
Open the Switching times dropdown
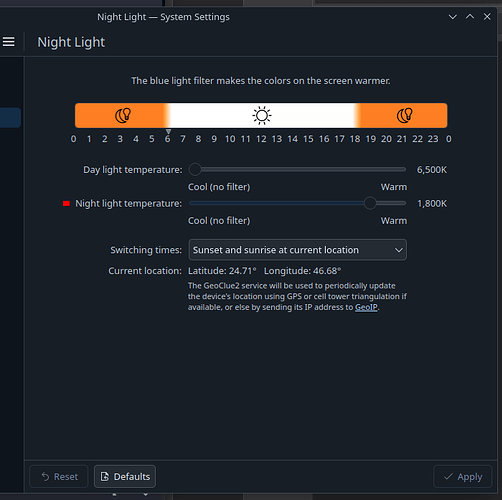pyautogui.click(x=297, y=250)
